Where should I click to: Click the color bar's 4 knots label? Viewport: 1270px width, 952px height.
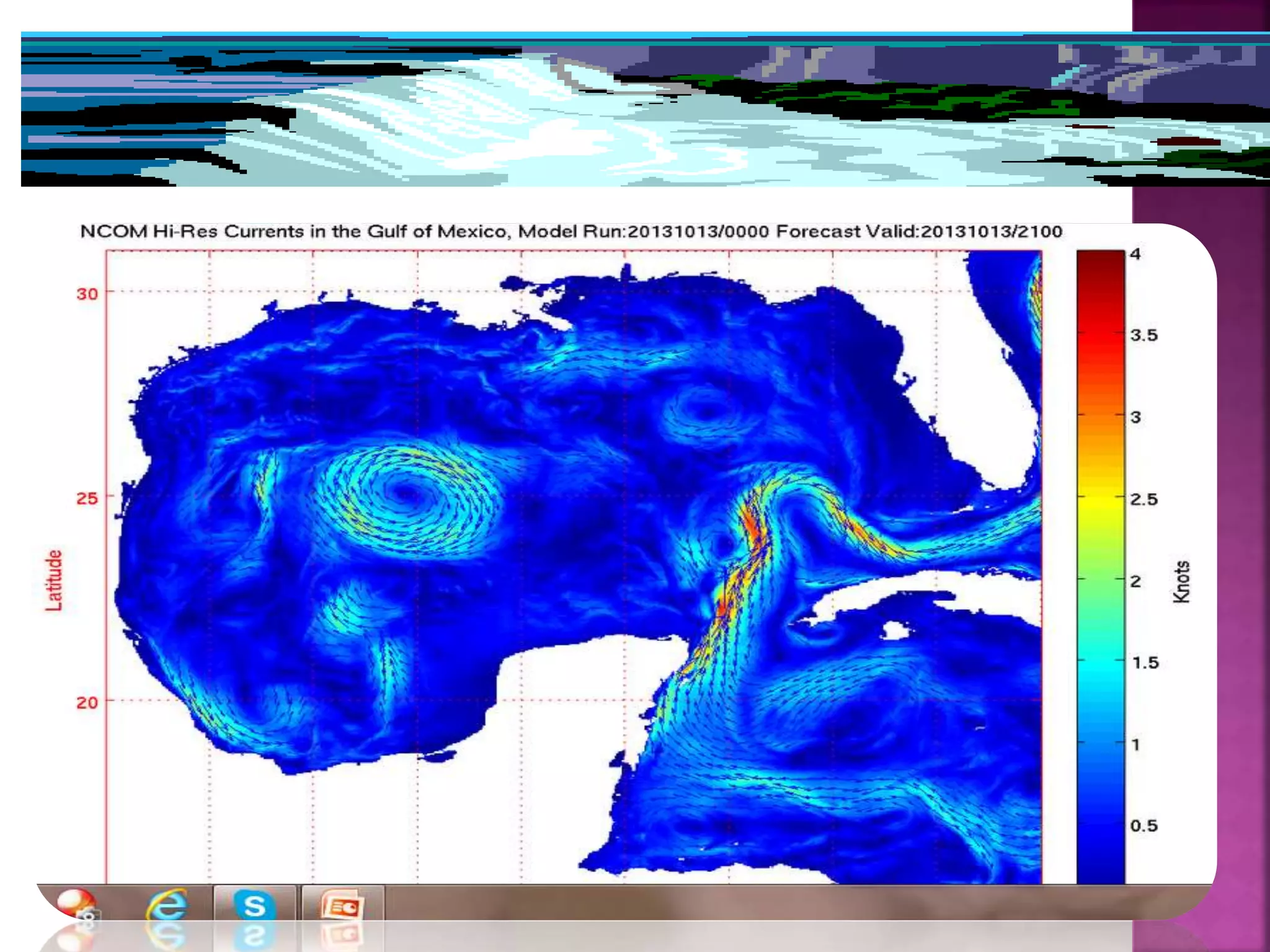point(1135,254)
